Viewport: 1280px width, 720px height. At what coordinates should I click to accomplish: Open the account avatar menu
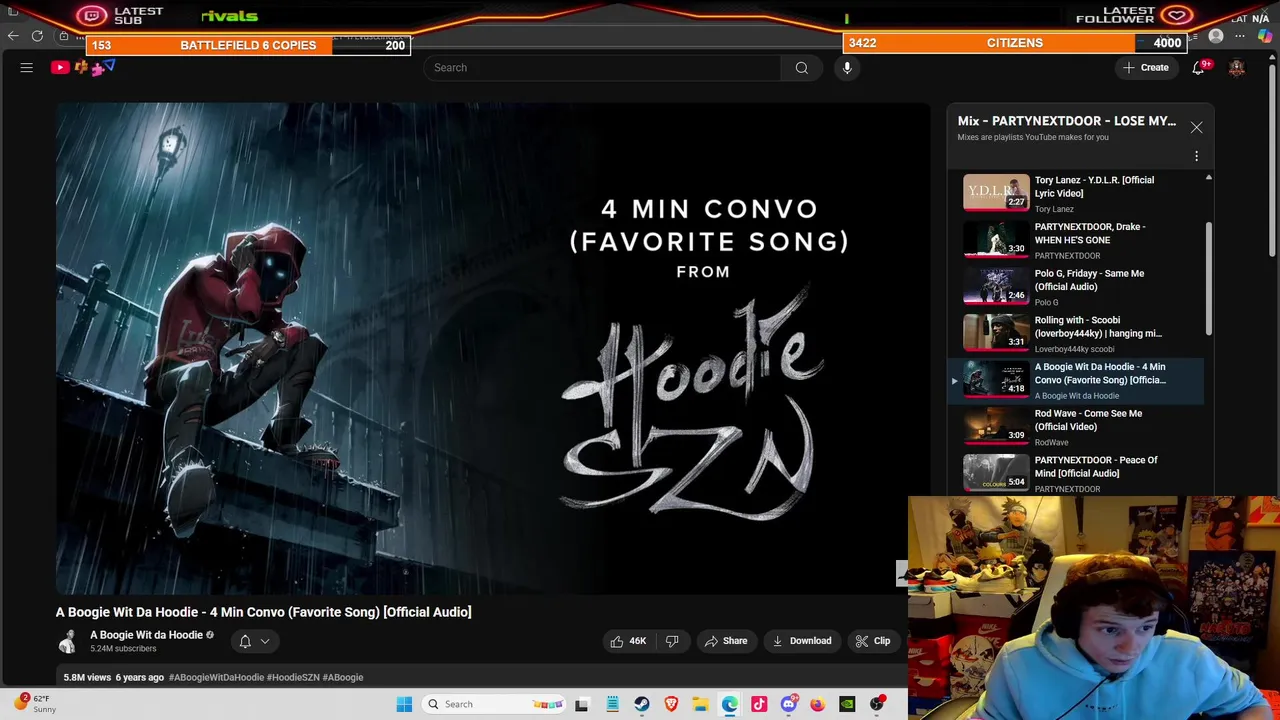[1237, 68]
